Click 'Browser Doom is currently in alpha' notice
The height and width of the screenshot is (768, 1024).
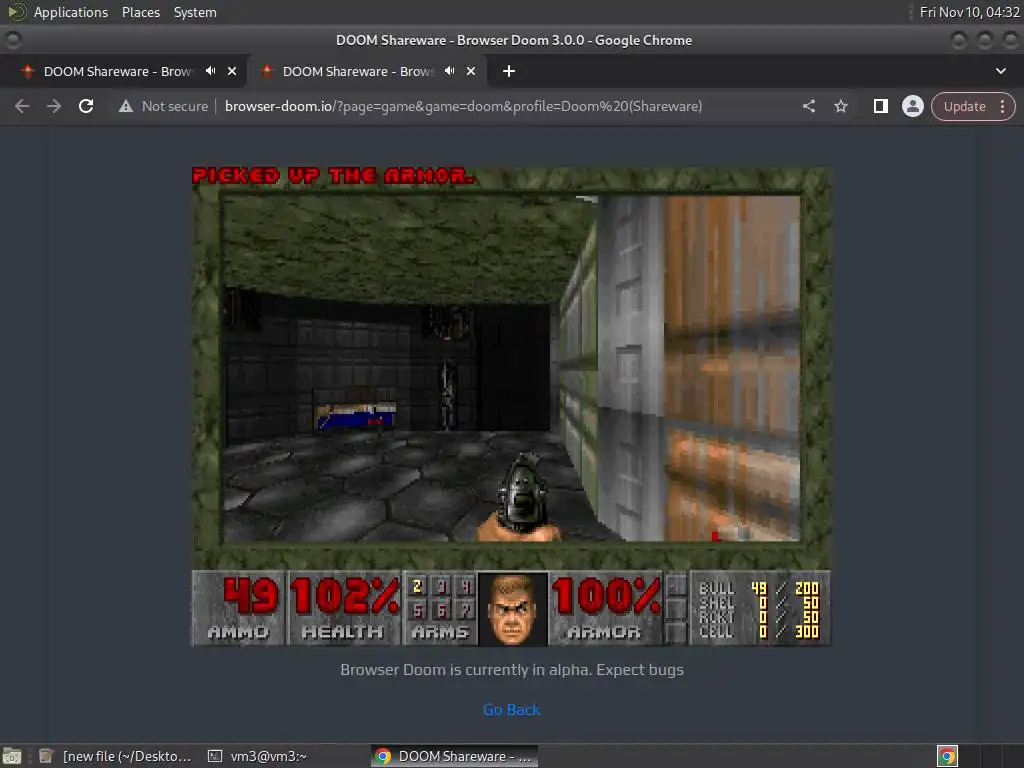[511, 669]
